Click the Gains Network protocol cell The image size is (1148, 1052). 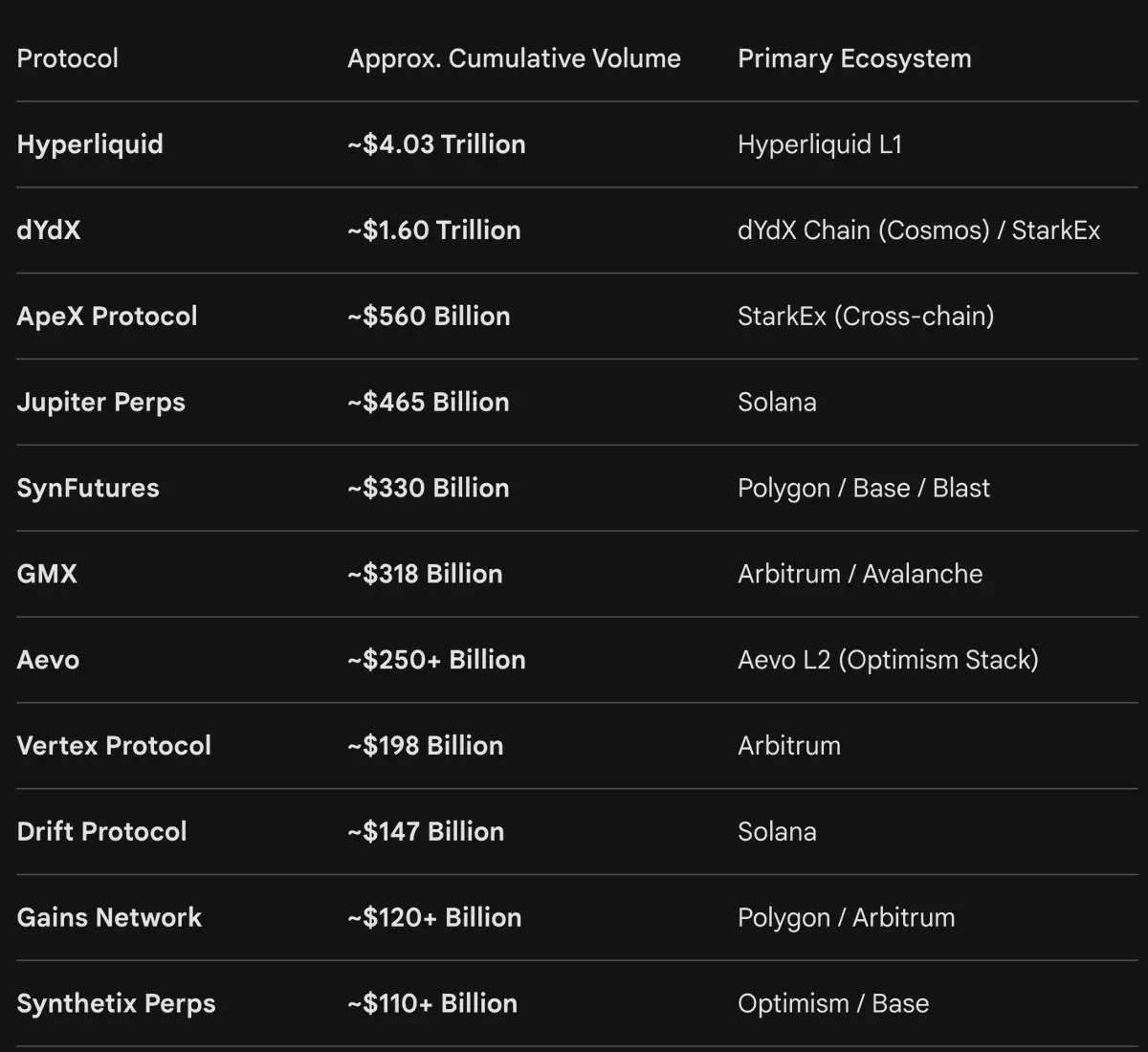pos(109,918)
